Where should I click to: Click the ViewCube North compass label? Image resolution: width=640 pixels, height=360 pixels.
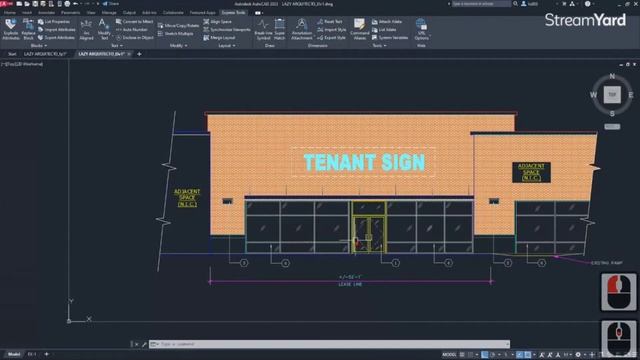click(612, 76)
